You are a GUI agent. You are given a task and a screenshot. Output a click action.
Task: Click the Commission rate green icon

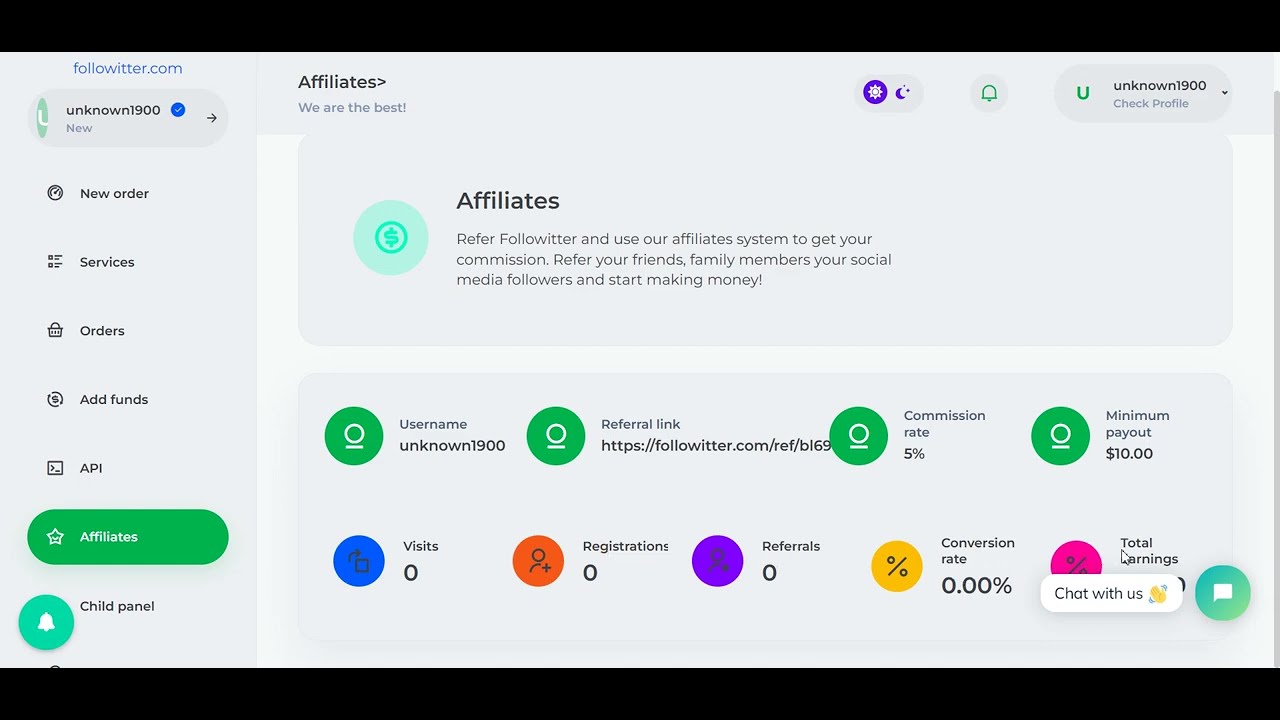(858, 436)
